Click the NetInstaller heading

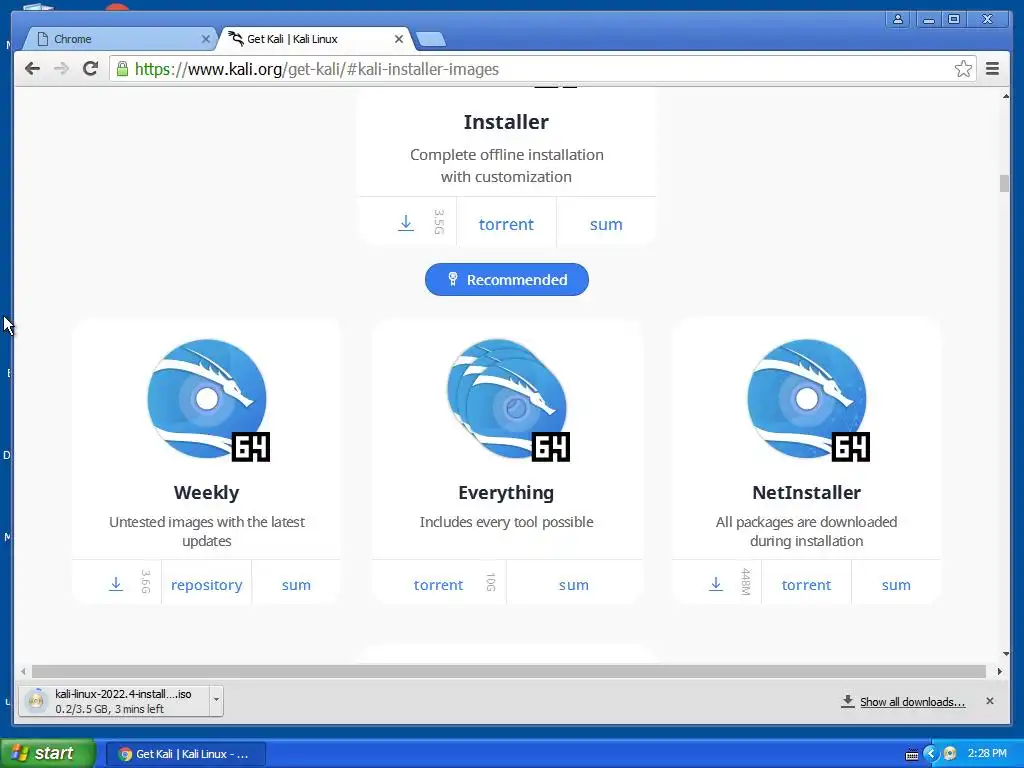(807, 492)
